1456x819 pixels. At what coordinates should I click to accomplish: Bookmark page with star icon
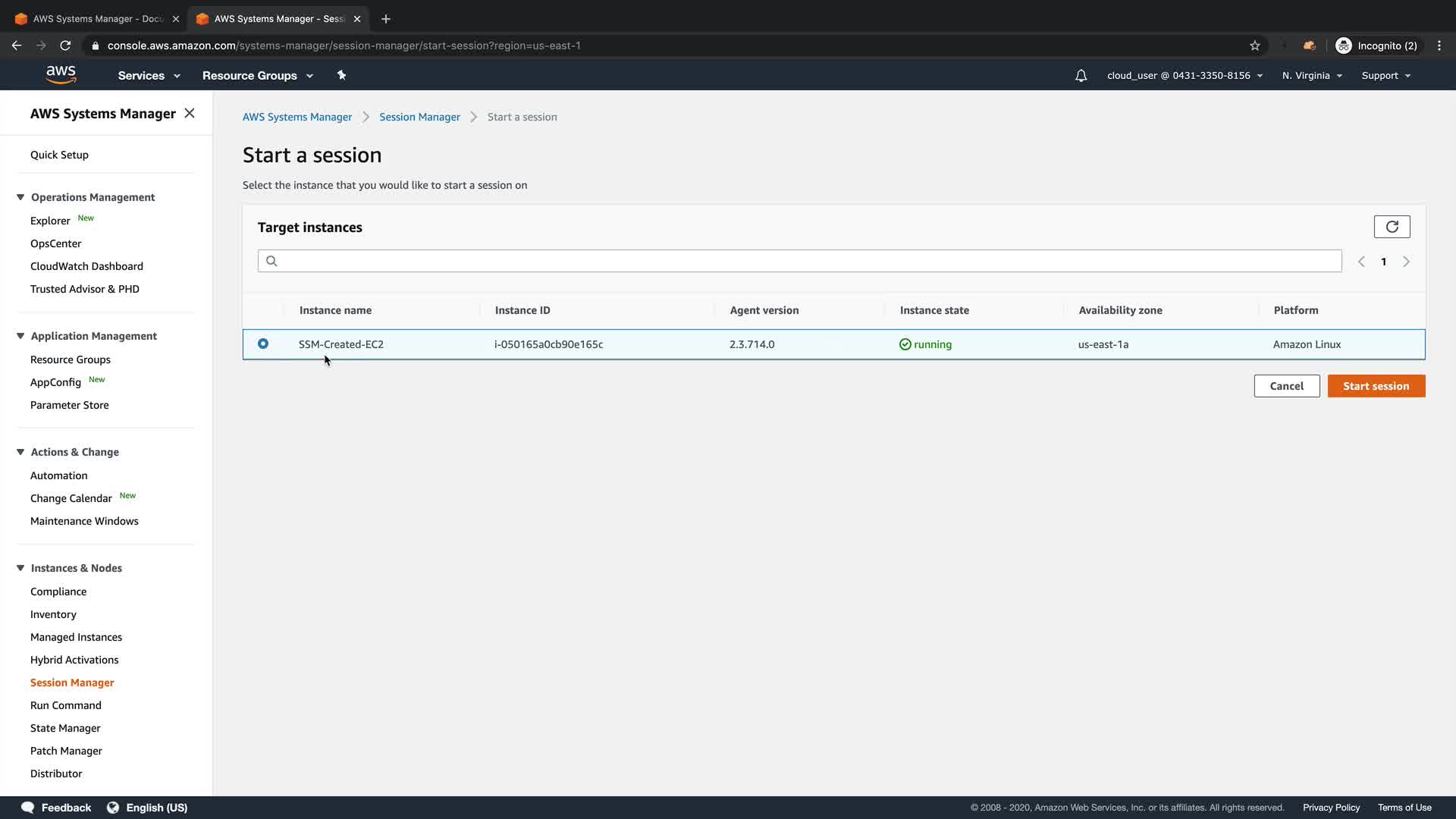[1255, 45]
